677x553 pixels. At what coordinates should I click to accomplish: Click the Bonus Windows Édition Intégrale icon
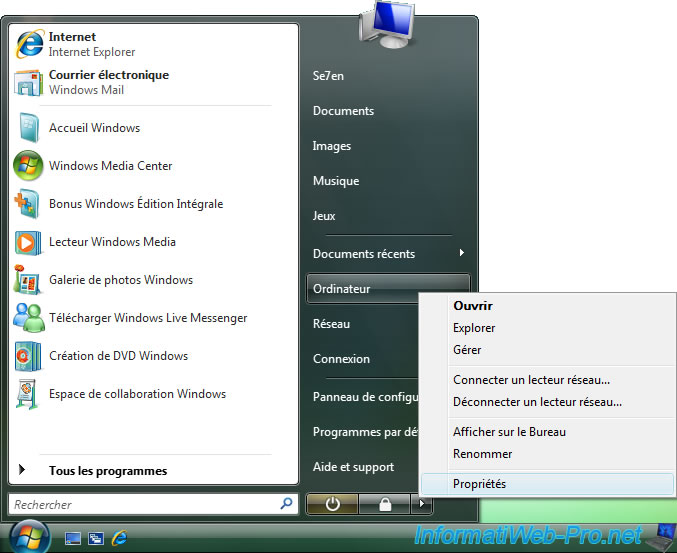click(27, 203)
